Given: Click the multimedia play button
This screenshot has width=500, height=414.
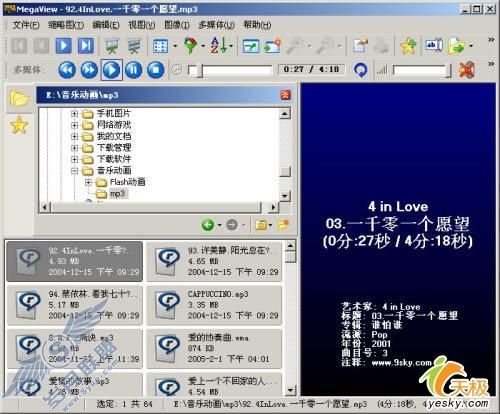Looking at the screenshot, I should [x=112, y=70].
